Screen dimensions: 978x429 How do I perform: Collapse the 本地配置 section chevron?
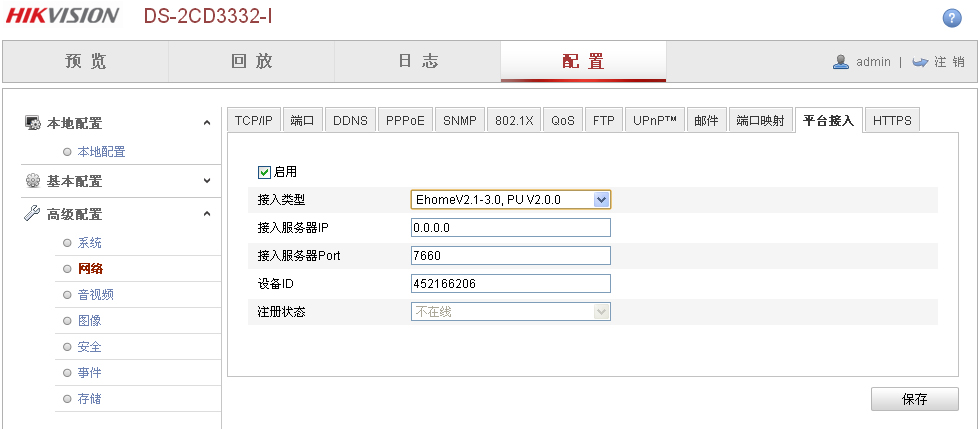tap(207, 123)
